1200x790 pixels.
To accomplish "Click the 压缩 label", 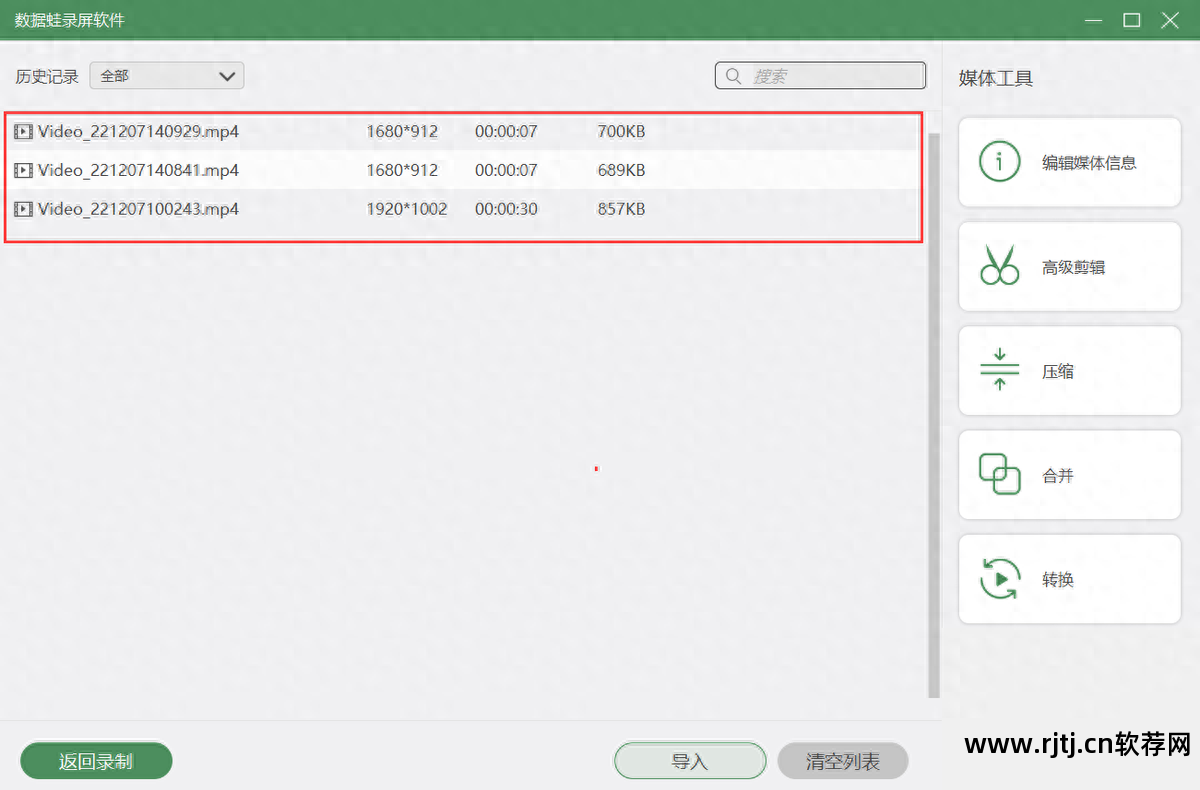I will (1058, 371).
